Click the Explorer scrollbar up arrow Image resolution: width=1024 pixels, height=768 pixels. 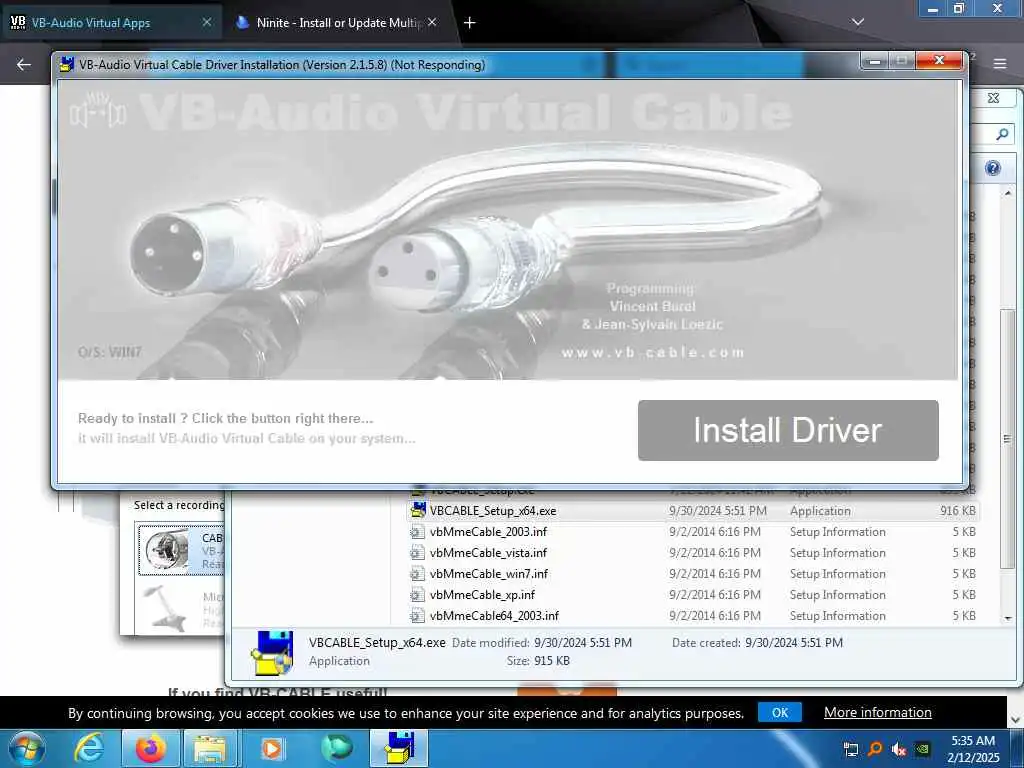1008,194
